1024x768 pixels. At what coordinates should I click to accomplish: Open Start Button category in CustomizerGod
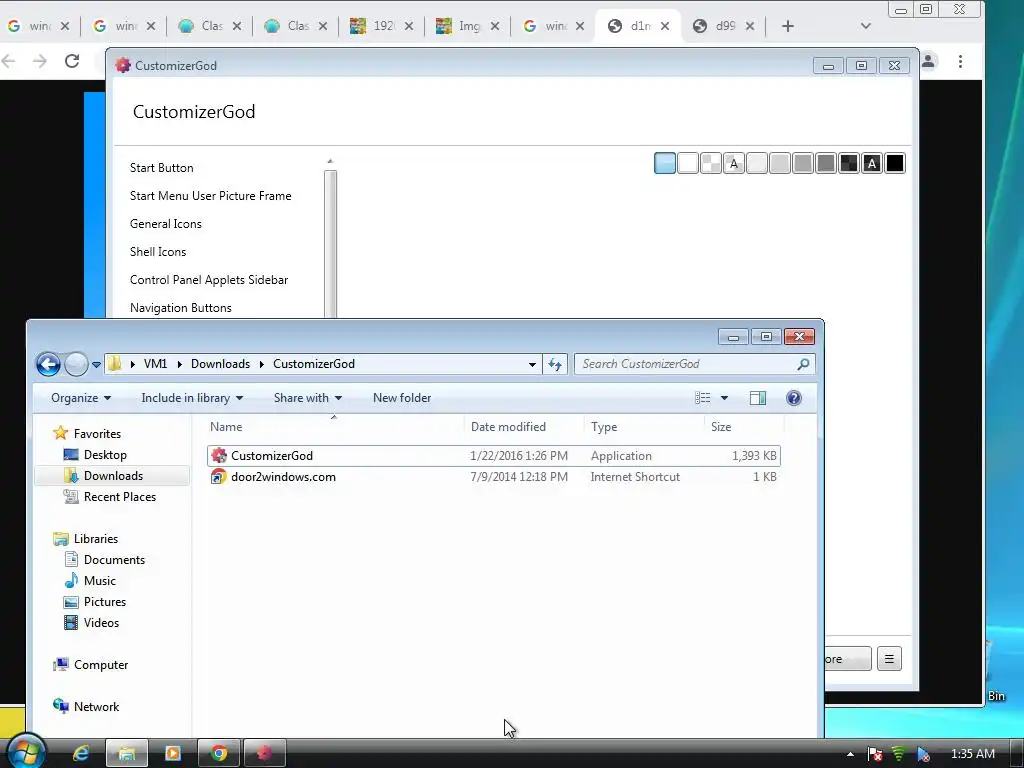161,168
